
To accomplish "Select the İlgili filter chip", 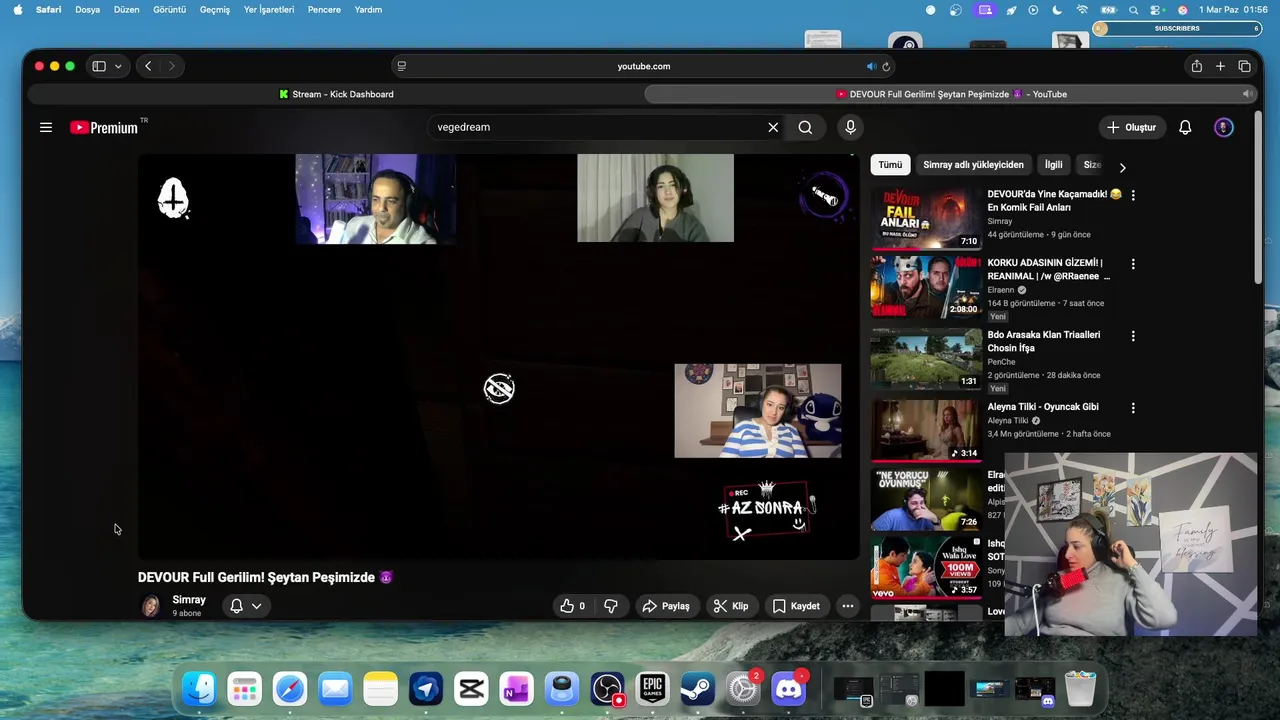I will coord(1054,165).
